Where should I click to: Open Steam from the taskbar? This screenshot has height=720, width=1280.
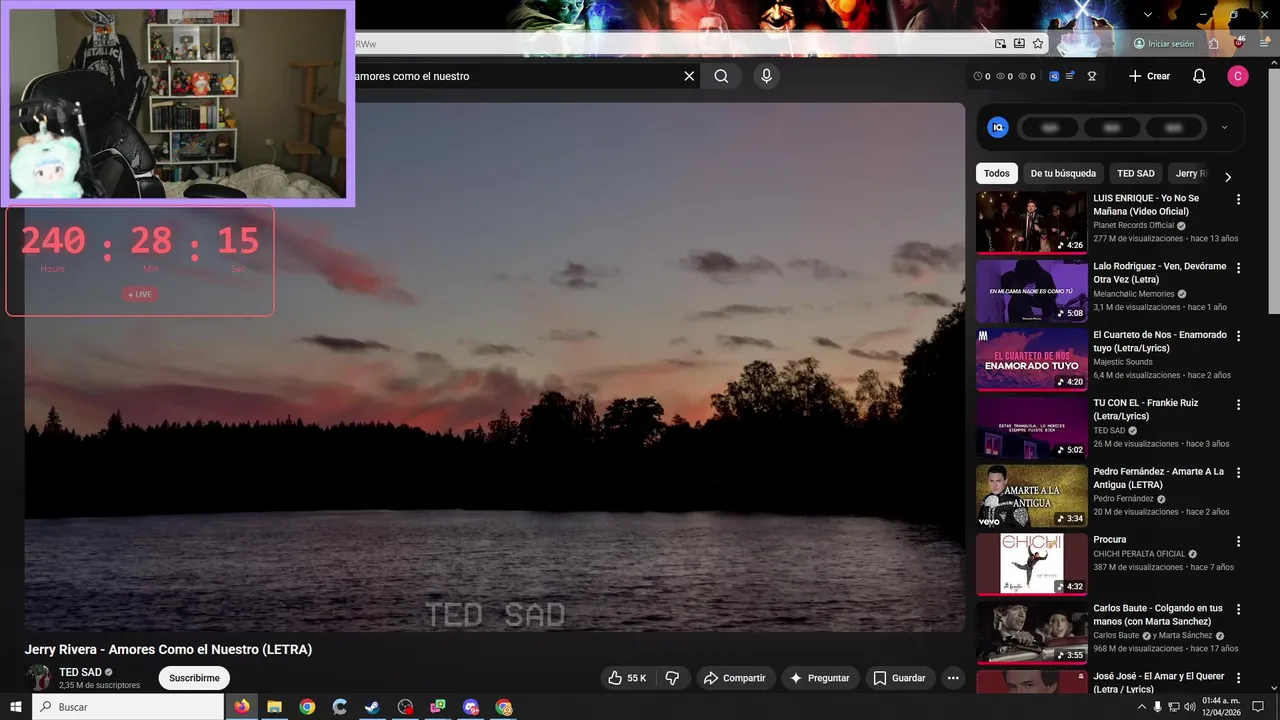tap(372, 707)
